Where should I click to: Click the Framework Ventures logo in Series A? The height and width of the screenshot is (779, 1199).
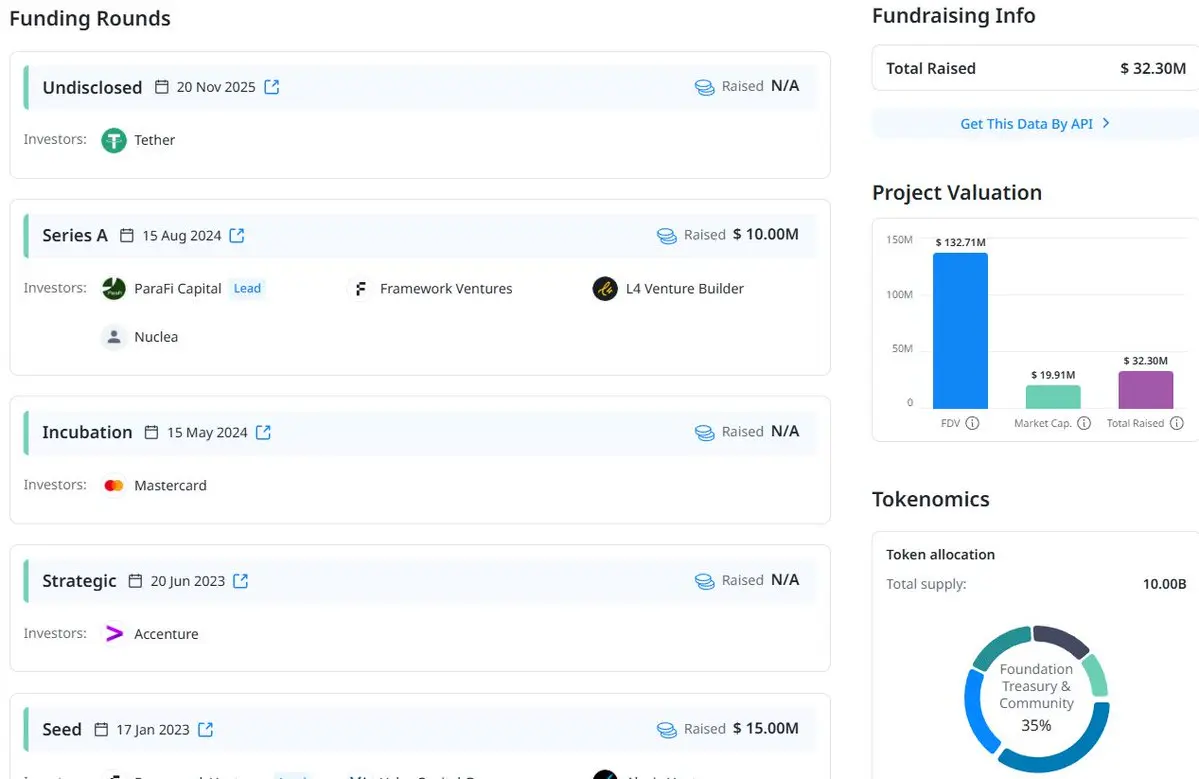359,289
